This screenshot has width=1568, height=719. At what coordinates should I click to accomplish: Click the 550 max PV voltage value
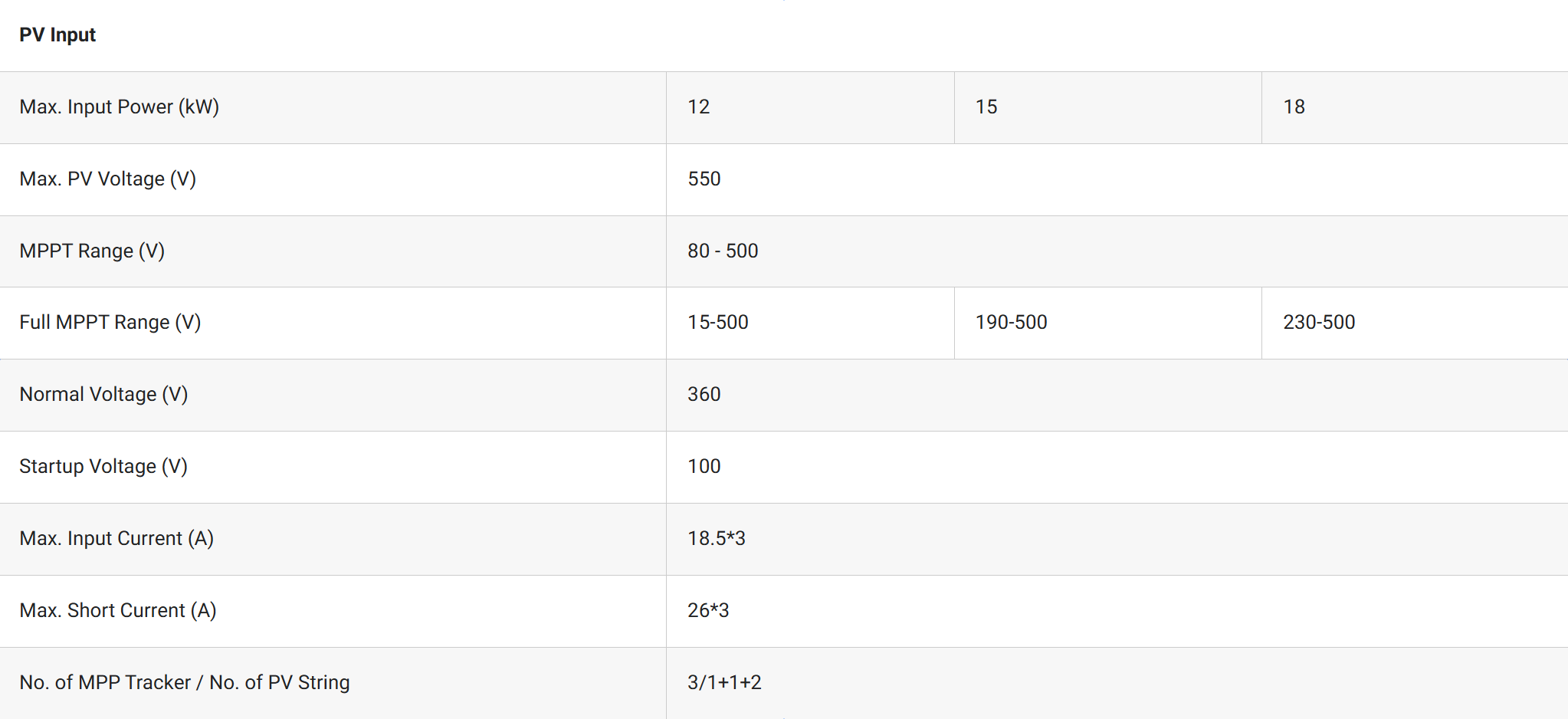(704, 179)
